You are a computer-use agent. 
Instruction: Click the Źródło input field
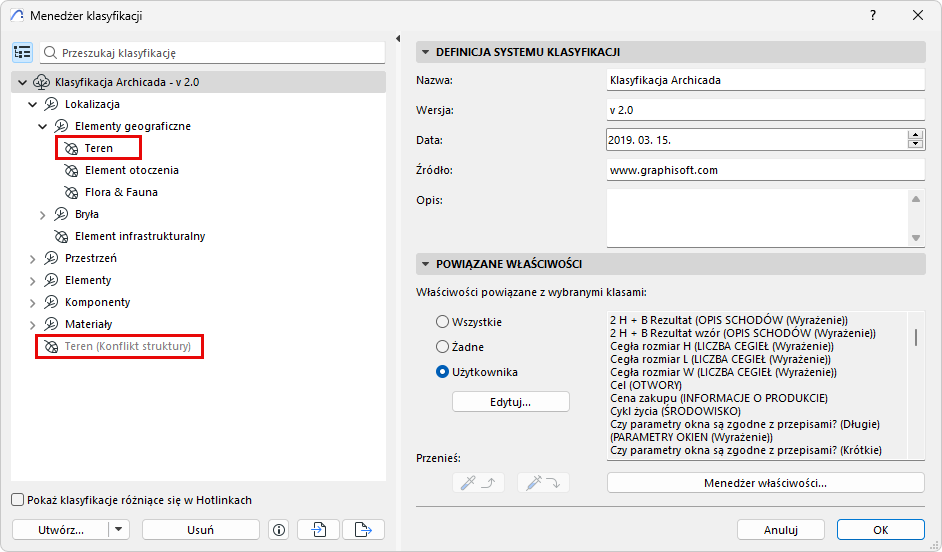coord(765,170)
